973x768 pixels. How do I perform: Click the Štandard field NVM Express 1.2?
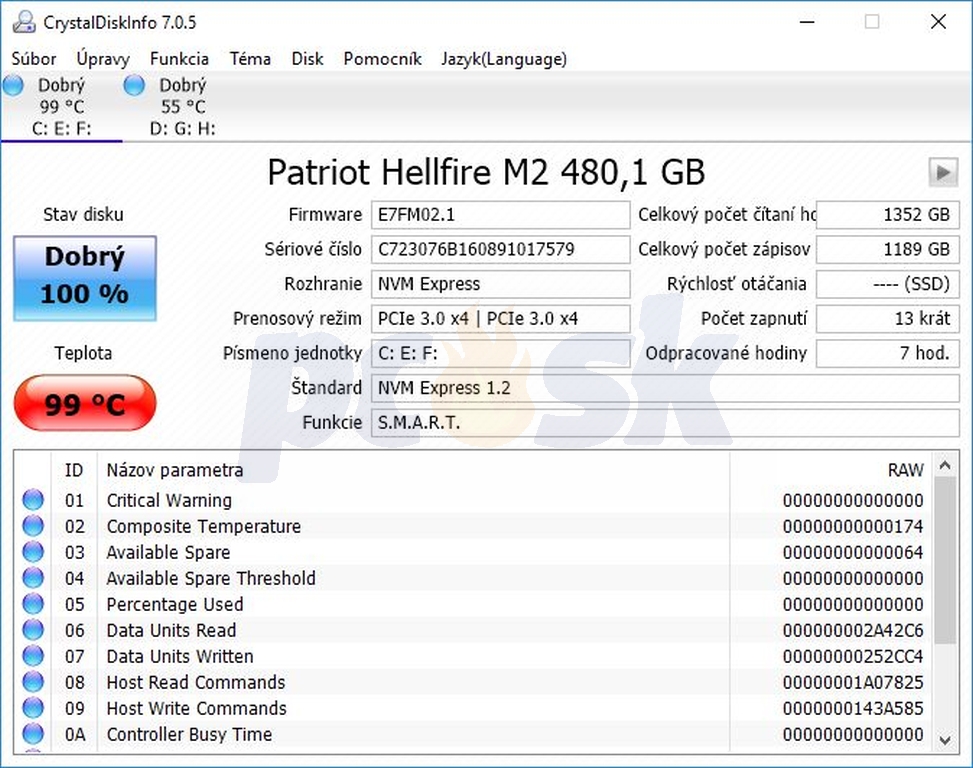(665, 388)
